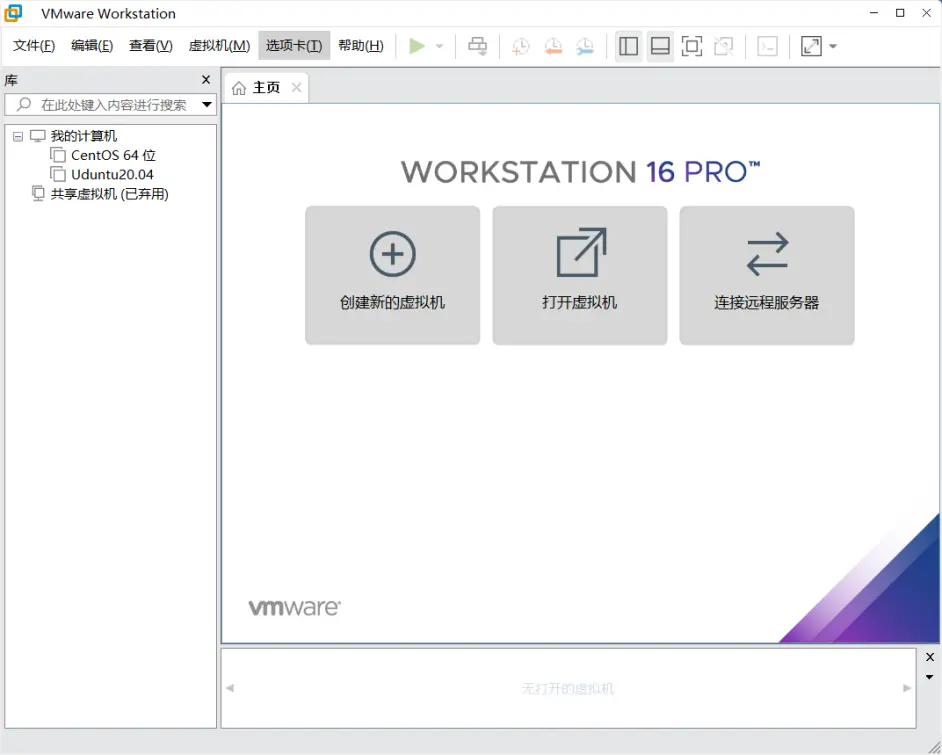
Task: Open the 查看(V) menu
Action: pos(150,46)
